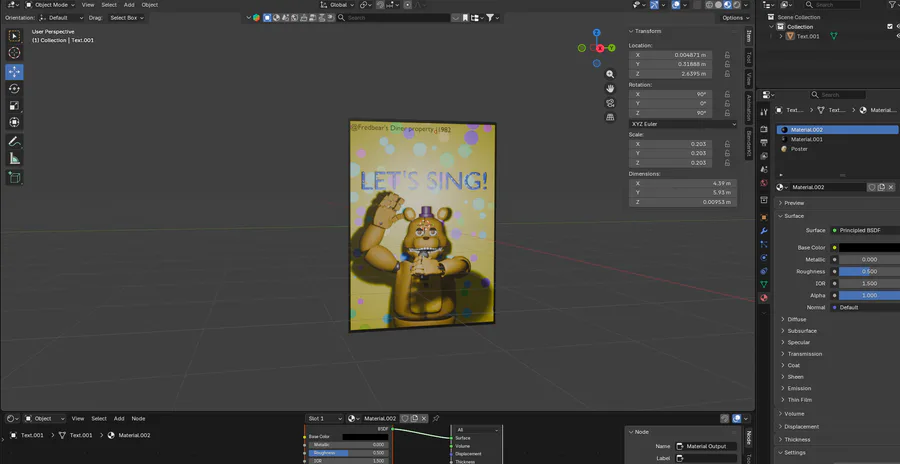Click the green Y axis on gizmo

coord(612,48)
